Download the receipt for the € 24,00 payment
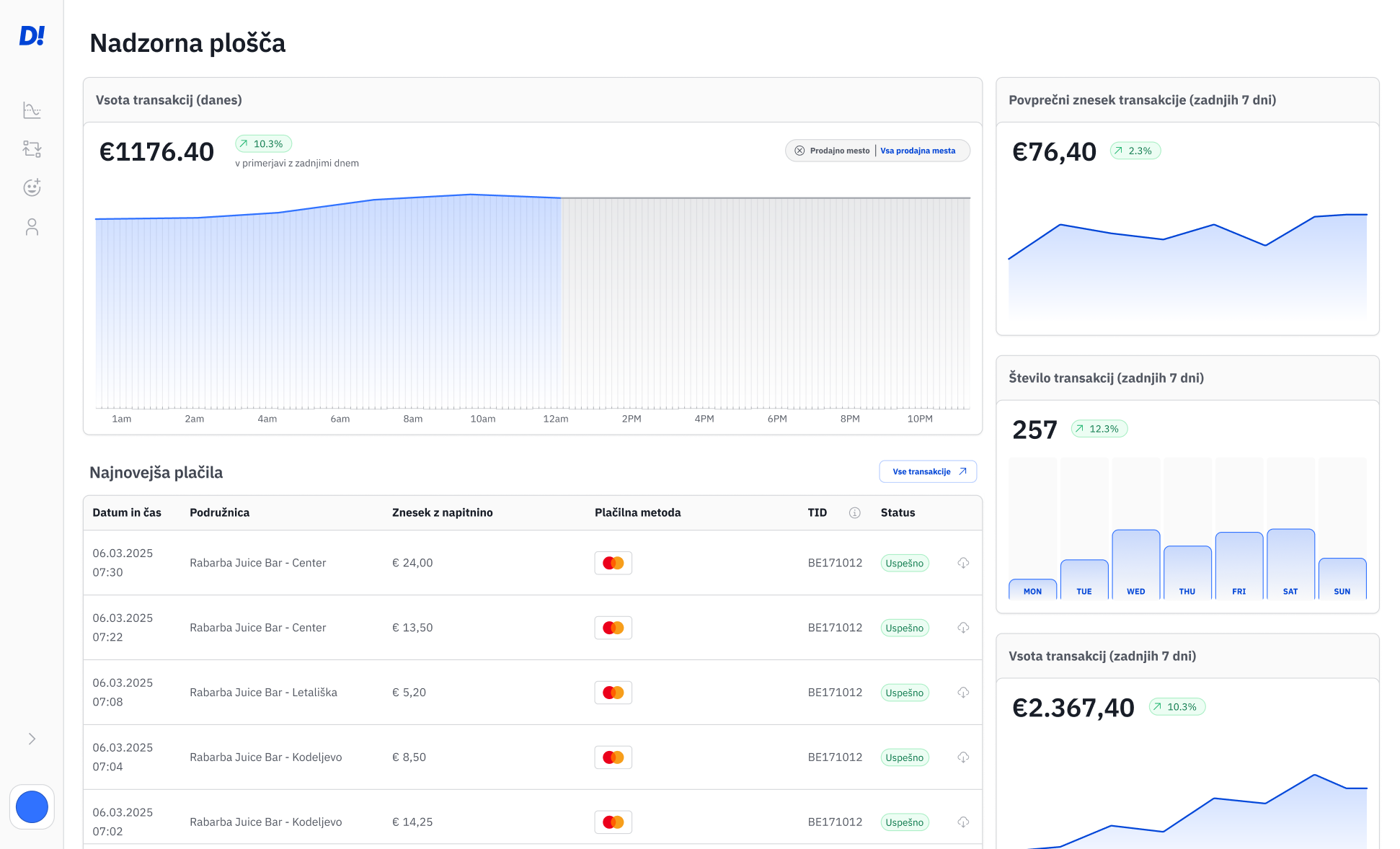The image size is (1400, 849). point(963,563)
